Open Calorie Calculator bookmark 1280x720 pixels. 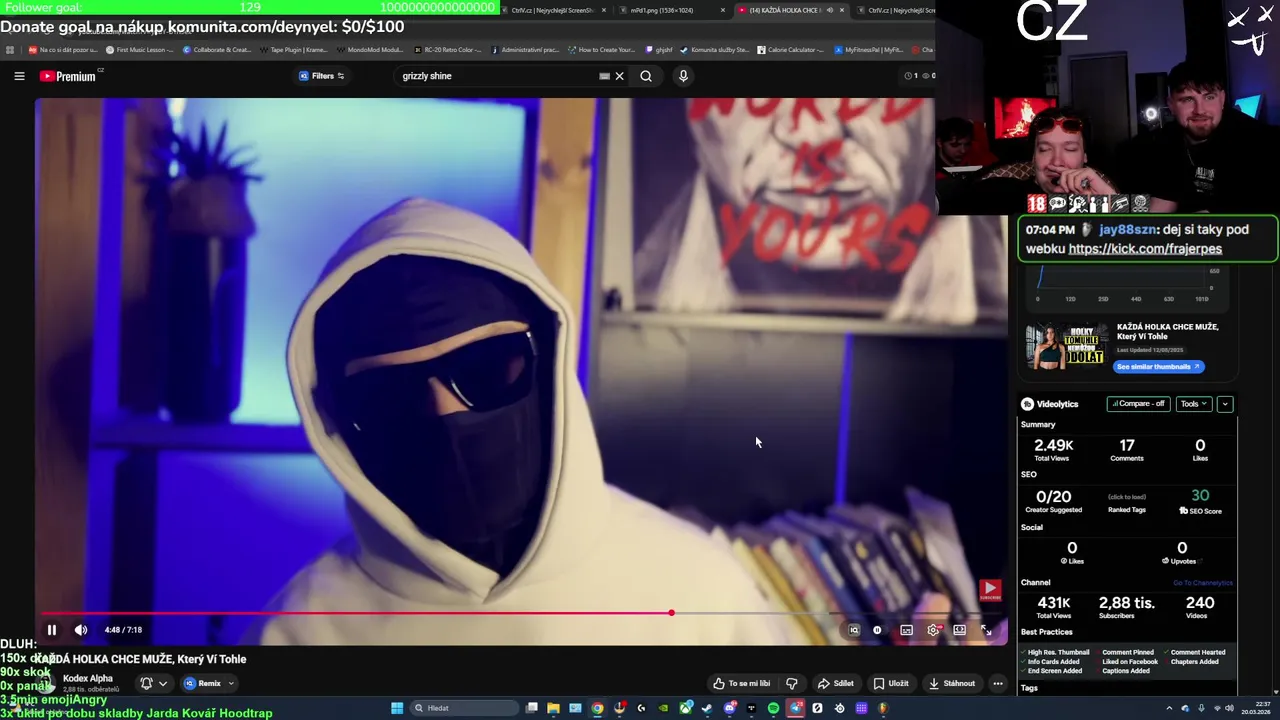[x=789, y=50]
